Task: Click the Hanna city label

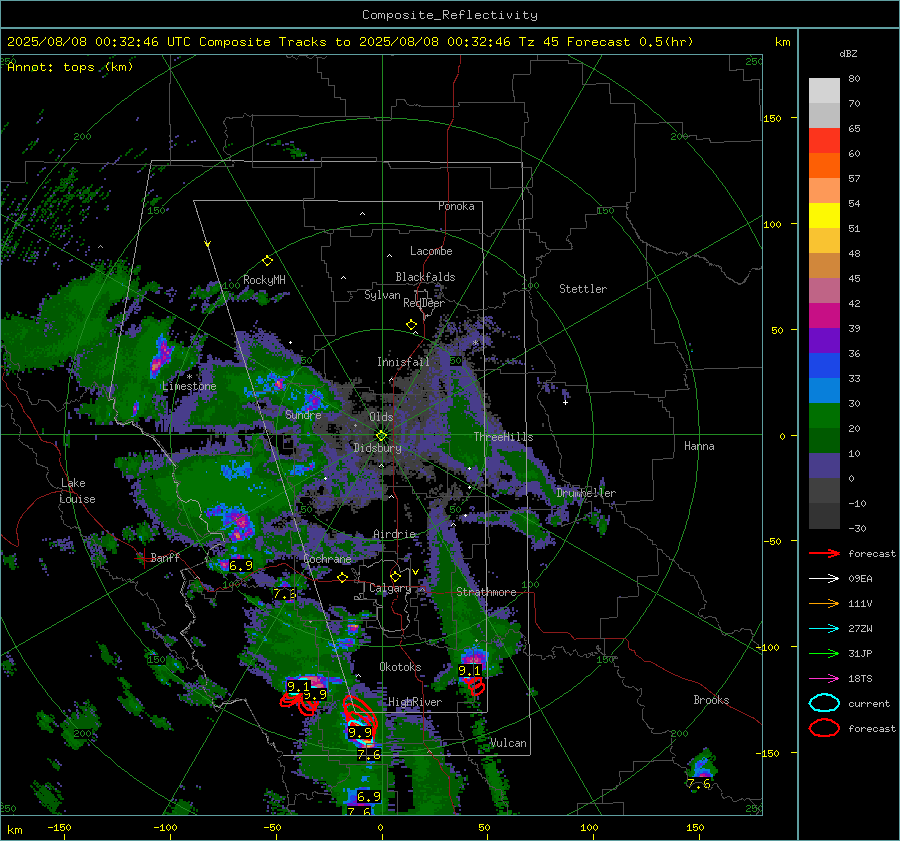Action: click(699, 446)
